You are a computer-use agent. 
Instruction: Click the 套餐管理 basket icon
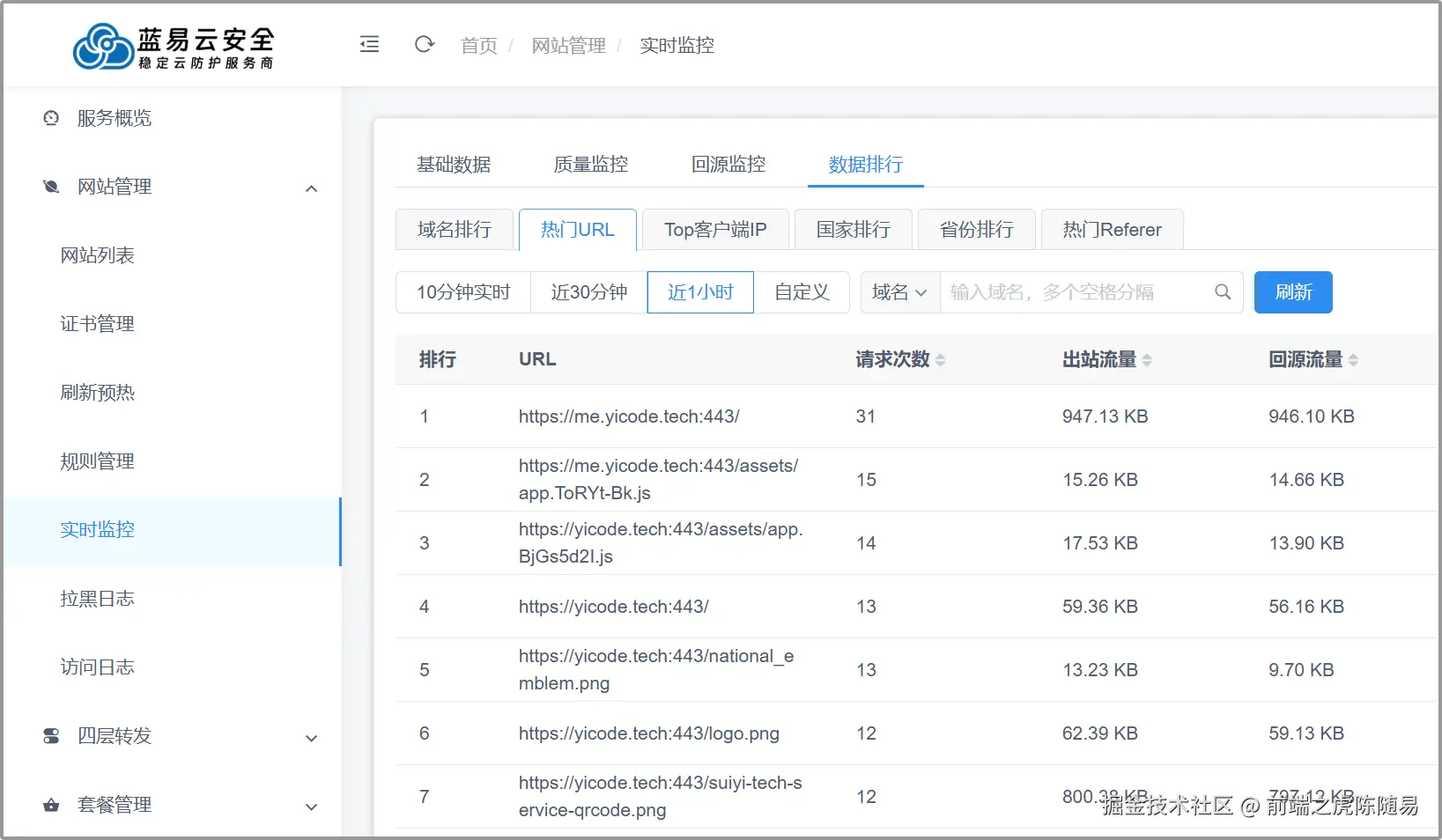51,805
